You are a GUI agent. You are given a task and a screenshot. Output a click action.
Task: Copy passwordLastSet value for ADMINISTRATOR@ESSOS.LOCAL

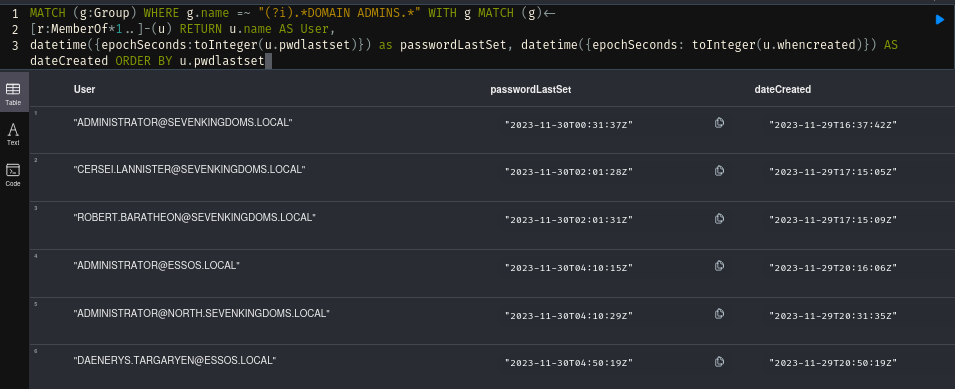pyautogui.click(x=719, y=265)
